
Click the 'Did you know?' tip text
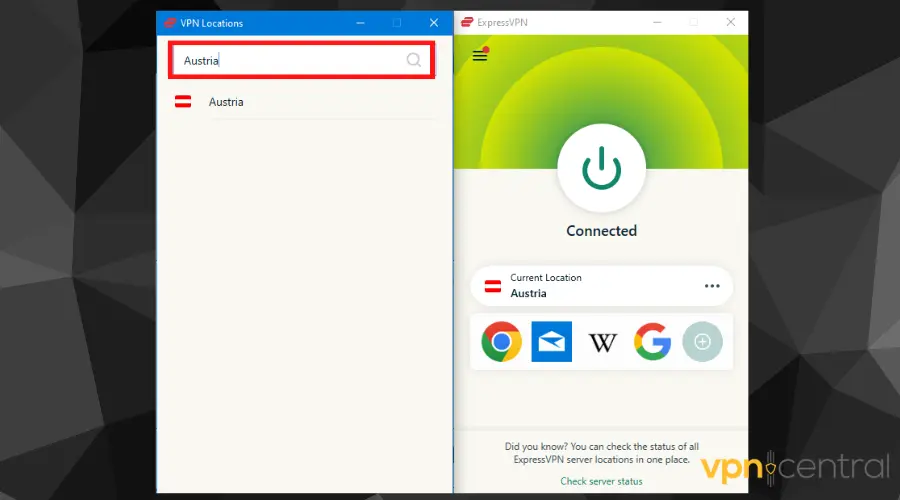(602, 453)
